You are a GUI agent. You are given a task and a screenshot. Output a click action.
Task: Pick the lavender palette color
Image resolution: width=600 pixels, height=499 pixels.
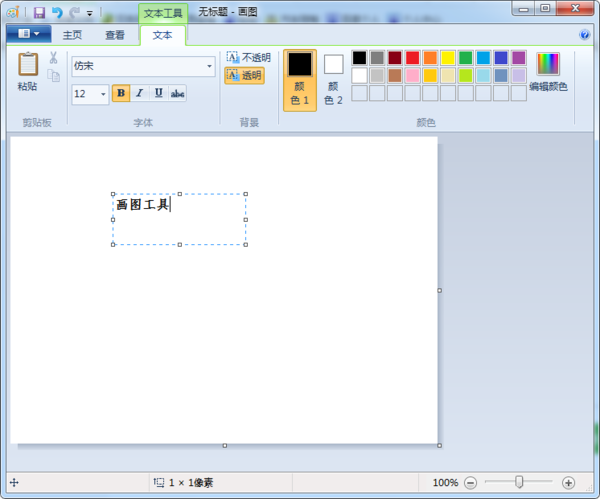tap(519, 75)
